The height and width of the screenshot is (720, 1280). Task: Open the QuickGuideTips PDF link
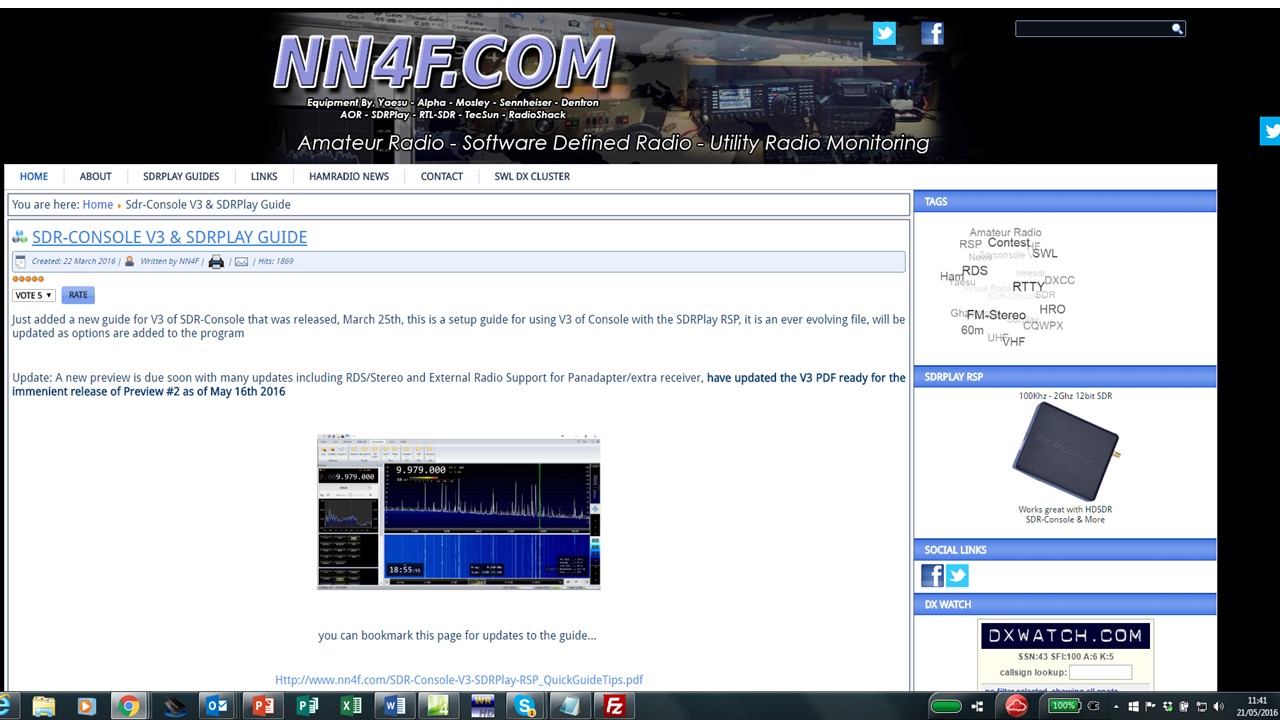coord(459,680)
